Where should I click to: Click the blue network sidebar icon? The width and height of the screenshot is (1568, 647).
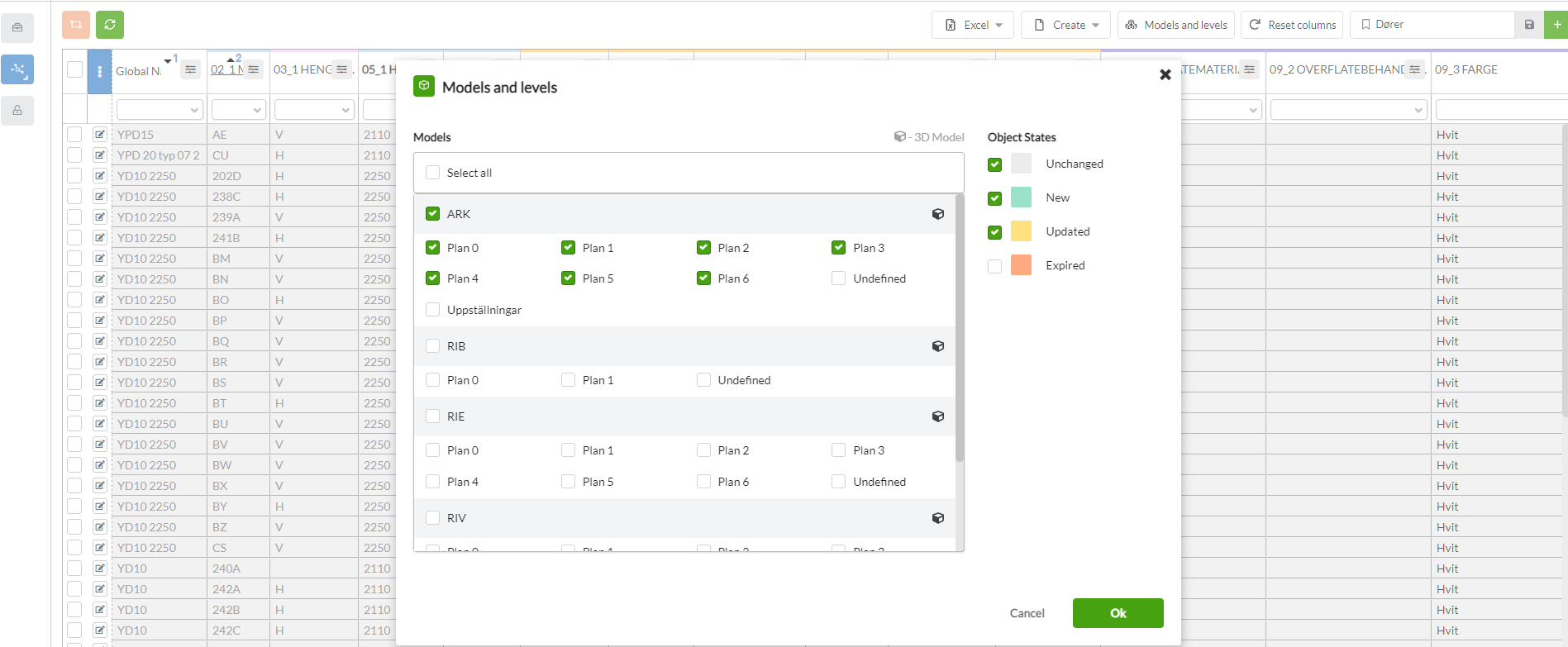[x=17, y=69]
